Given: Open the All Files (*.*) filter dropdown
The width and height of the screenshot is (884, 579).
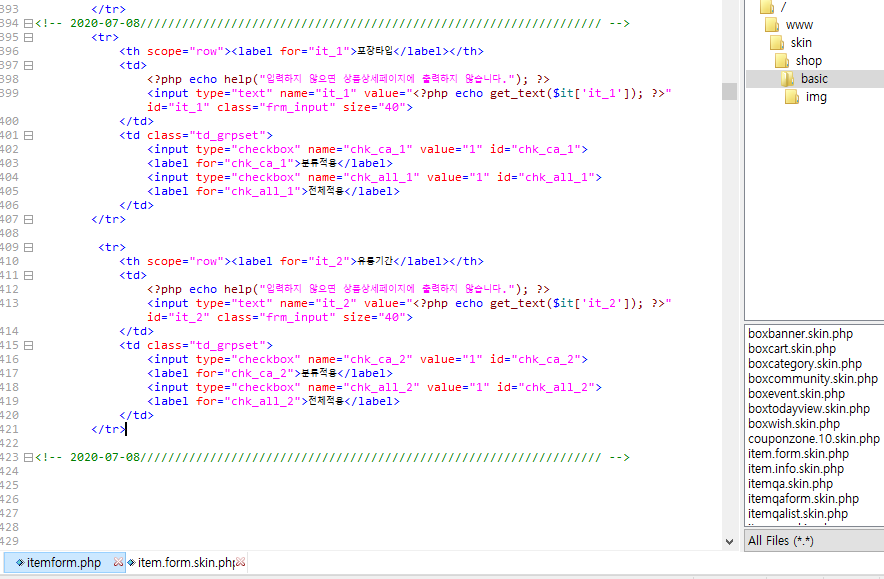Looking at the screenshot, I should (x=814, y=540).
